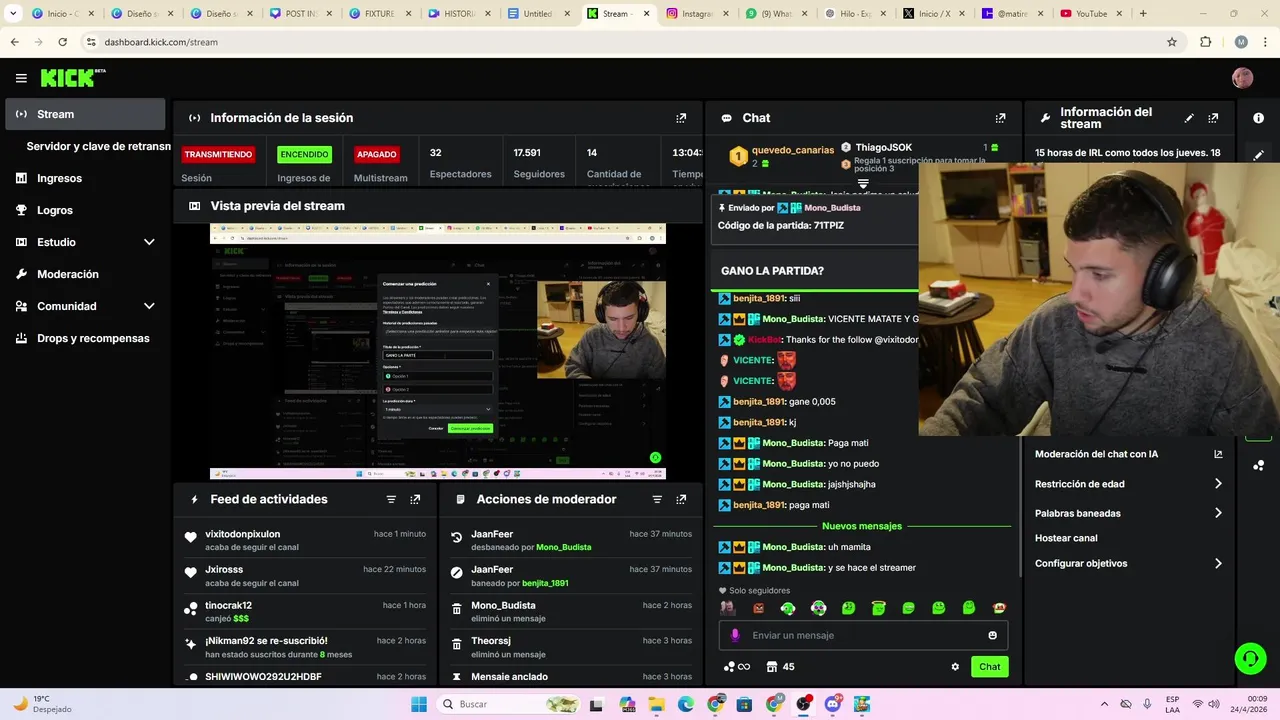Open the hamburger menu next to Kick logo

pos(21,78)
